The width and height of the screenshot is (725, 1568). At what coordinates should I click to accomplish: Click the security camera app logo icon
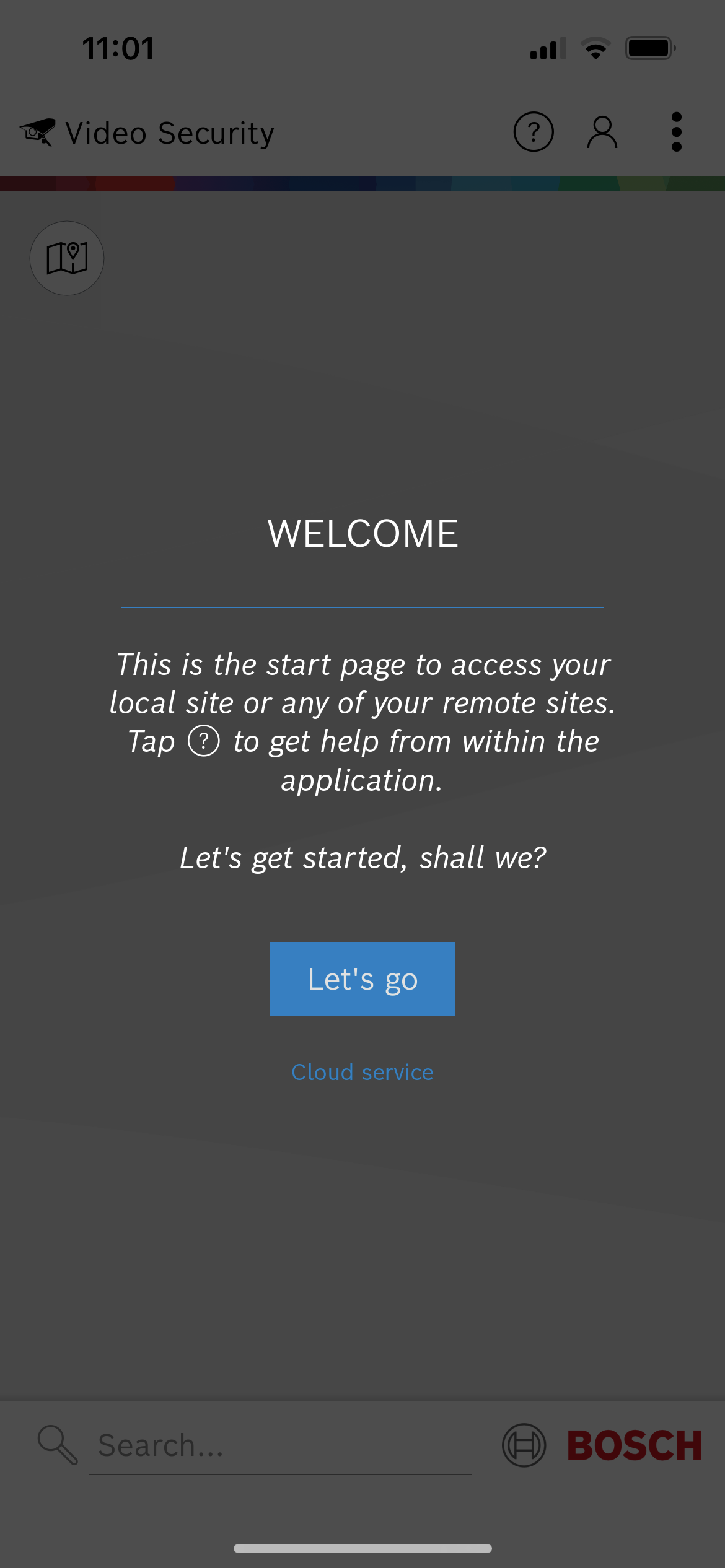pos(38,132)
